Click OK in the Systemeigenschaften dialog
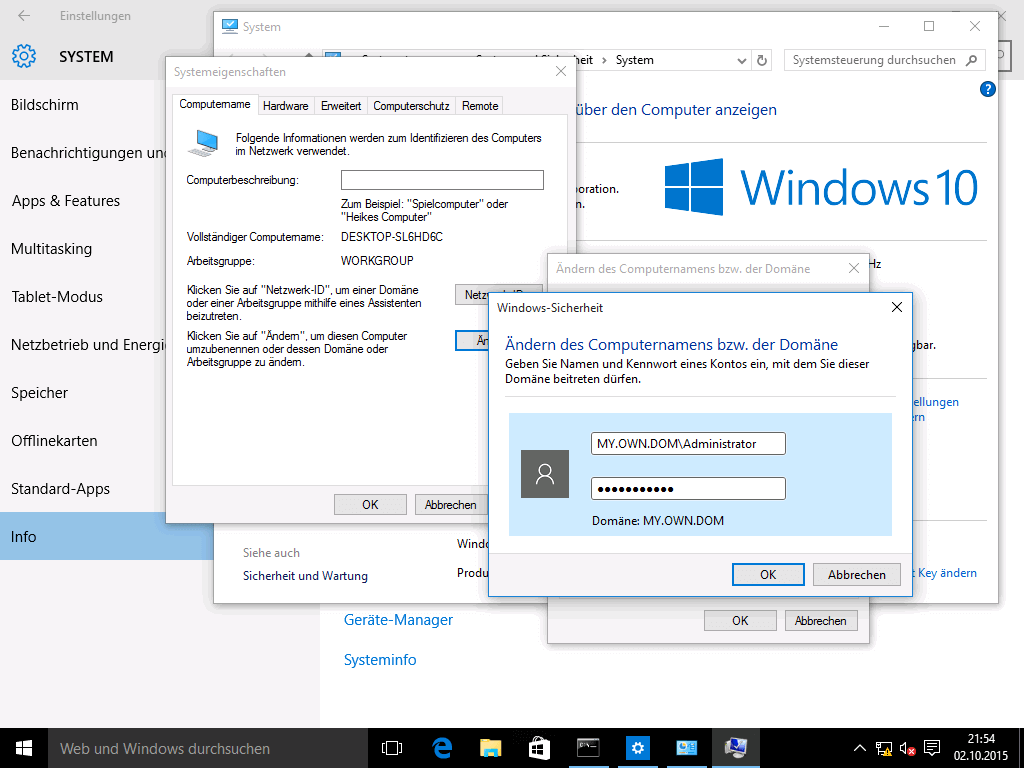The image size is (1024, 768). coord(370,505)
